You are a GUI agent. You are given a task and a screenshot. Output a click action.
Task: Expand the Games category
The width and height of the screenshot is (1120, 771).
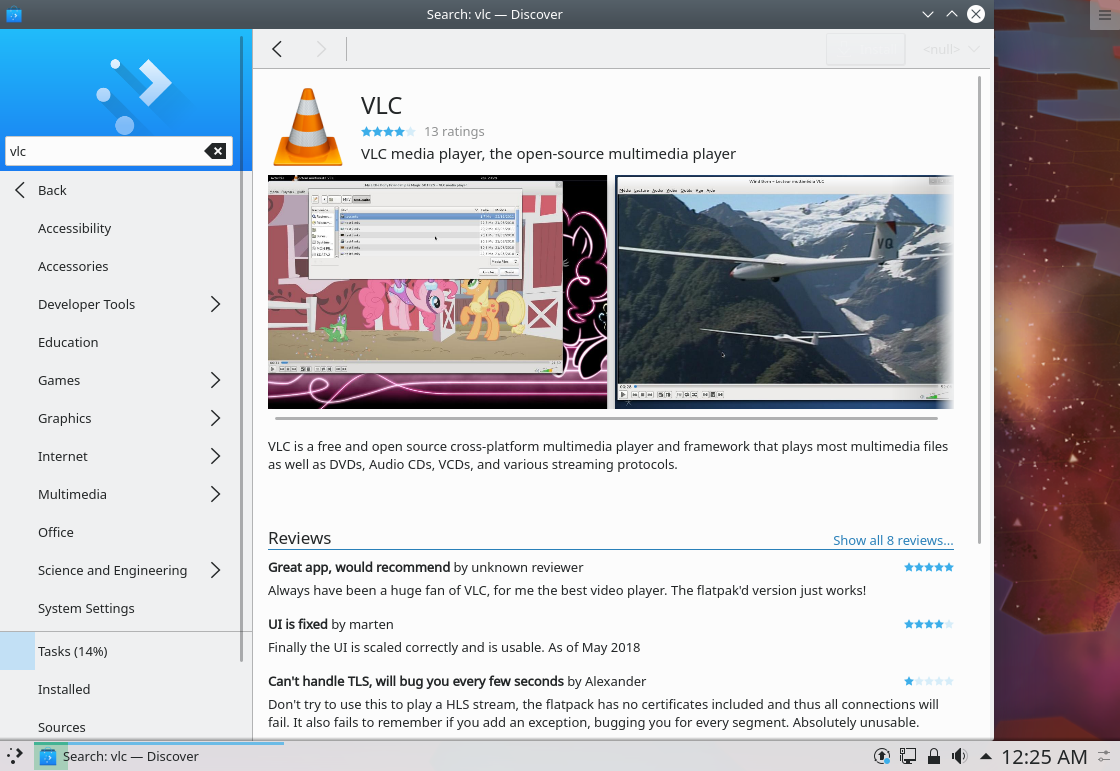tap(215, 380)
